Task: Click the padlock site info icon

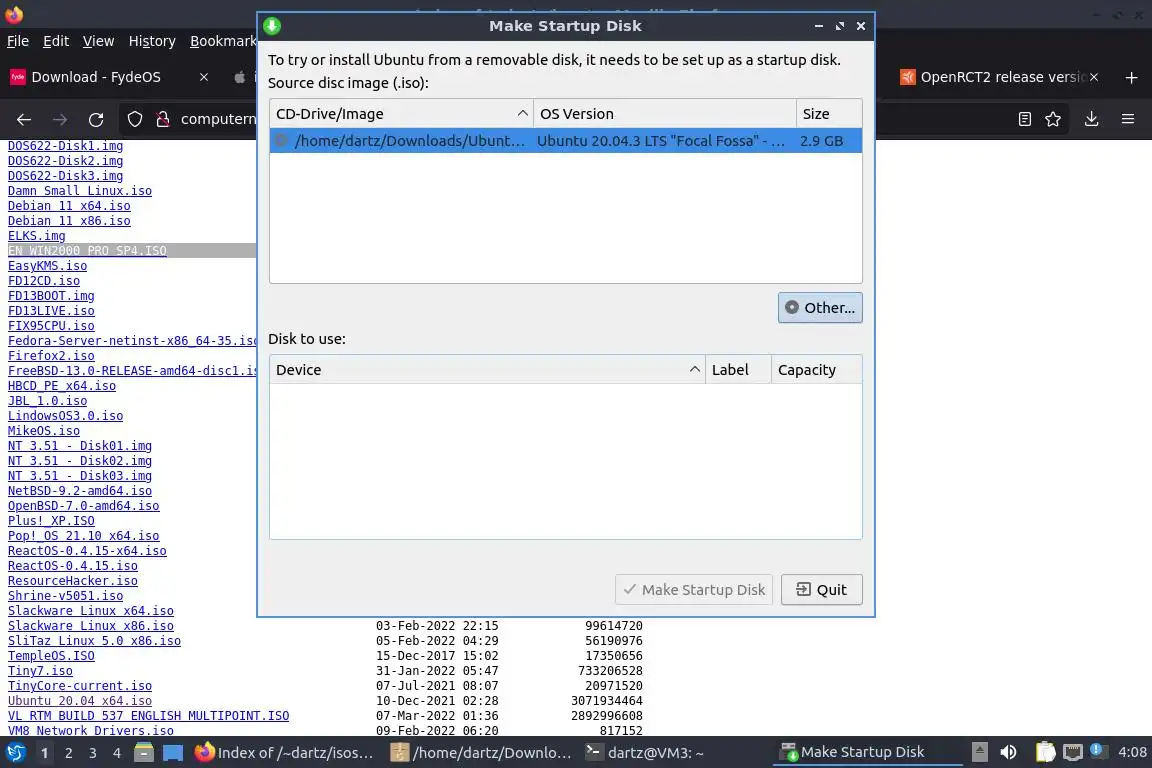Action: [x=163, y=119]
